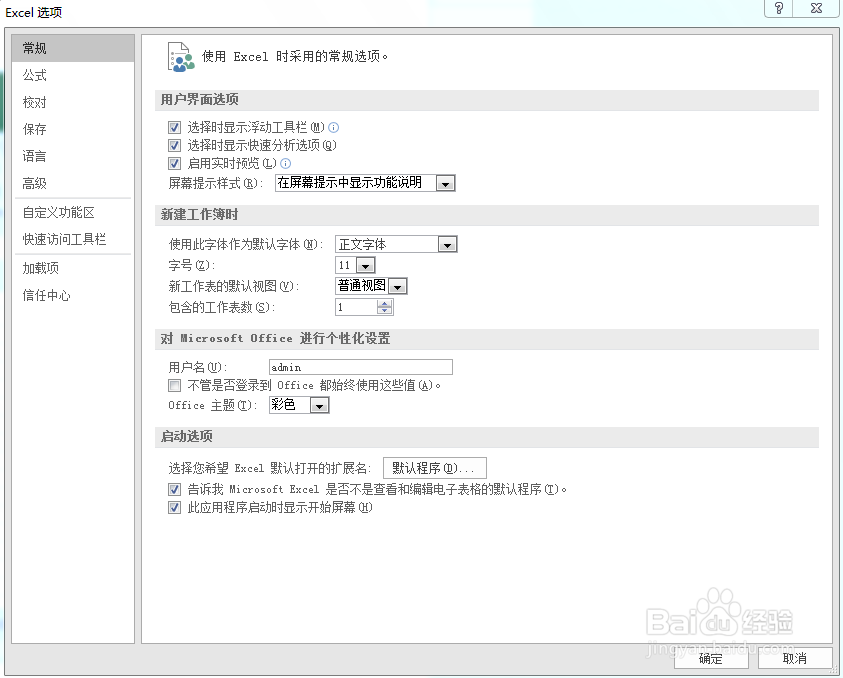Click the 取消 button

click(x=795, y=658)
